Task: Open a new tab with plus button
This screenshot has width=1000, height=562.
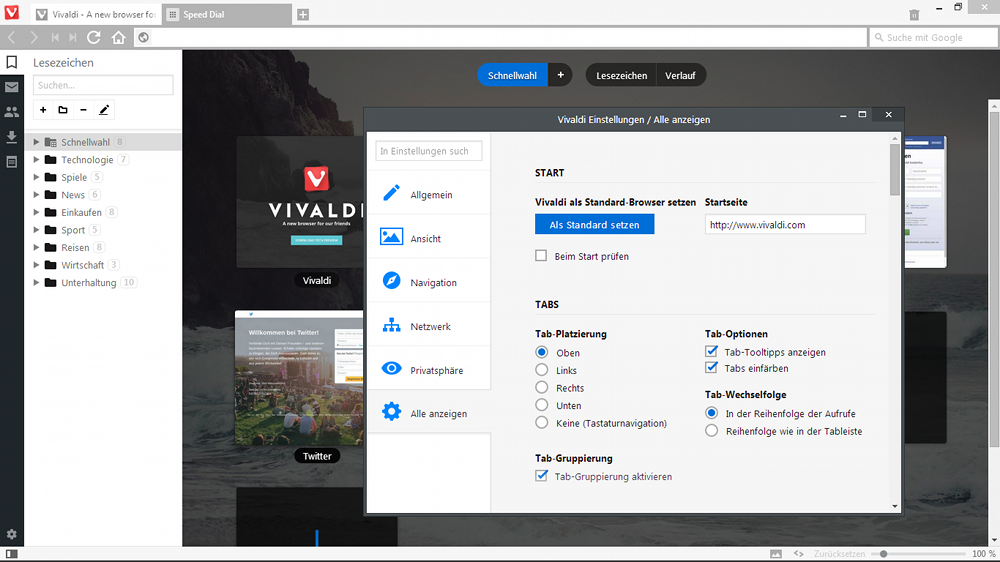Action: (303, 15)
